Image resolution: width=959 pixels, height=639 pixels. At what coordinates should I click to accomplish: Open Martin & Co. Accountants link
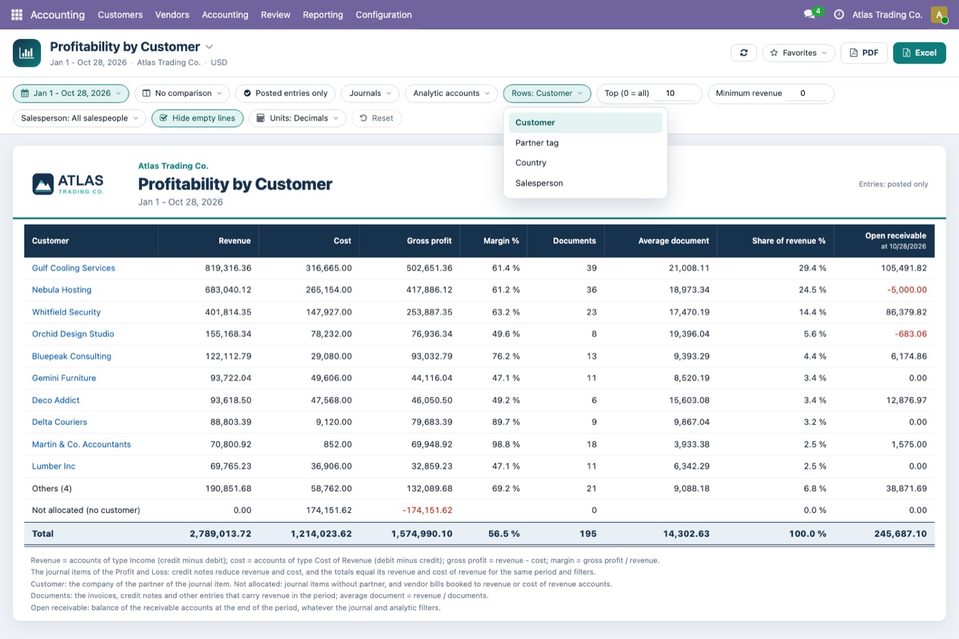click(81, 444)
